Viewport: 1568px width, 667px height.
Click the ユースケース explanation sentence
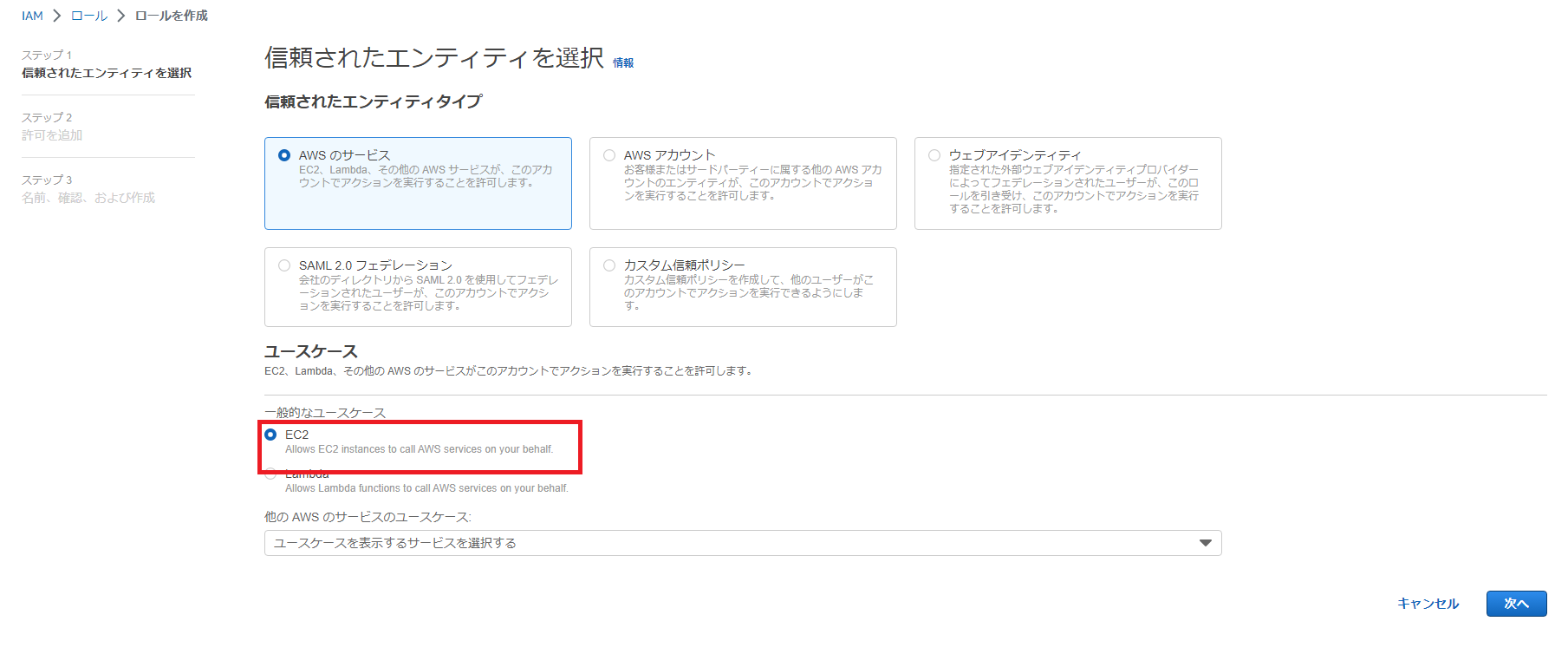[510, 371]
